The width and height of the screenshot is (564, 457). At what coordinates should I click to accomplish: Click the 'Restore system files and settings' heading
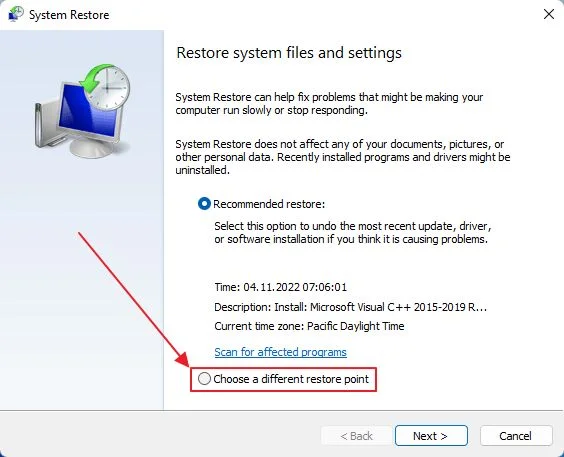(289, 53)
